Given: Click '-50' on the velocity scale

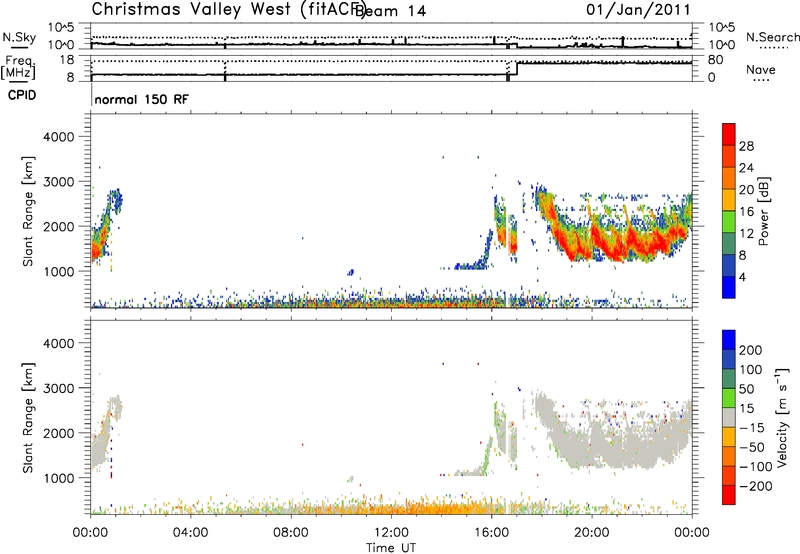Looking at the screenshot, I should point(752,447).
